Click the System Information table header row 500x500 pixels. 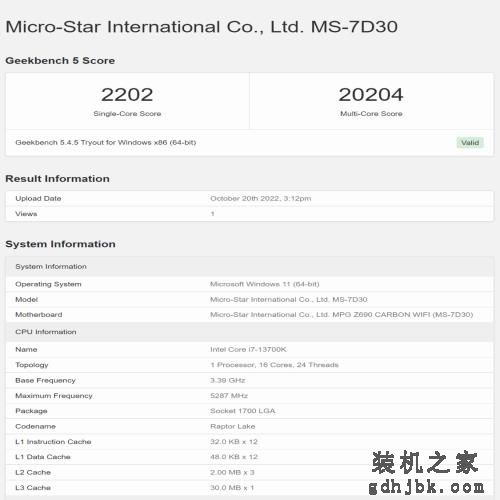[x=249, y=267]
